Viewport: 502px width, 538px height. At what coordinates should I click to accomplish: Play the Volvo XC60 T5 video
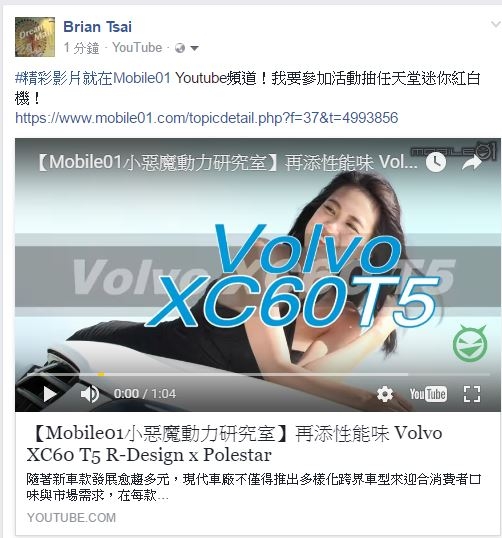(50, 394)
